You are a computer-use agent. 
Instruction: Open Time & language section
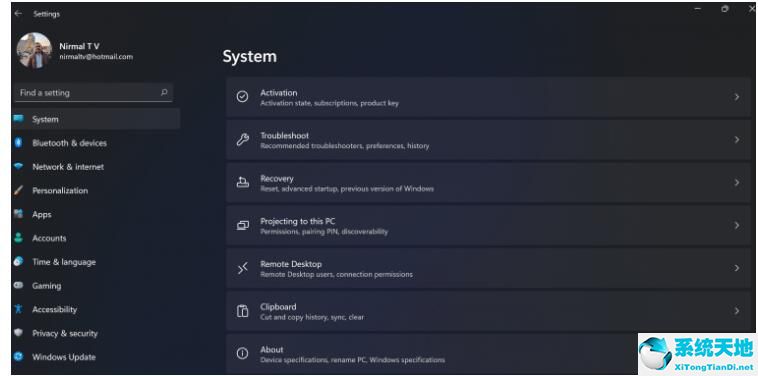(64, 262)
